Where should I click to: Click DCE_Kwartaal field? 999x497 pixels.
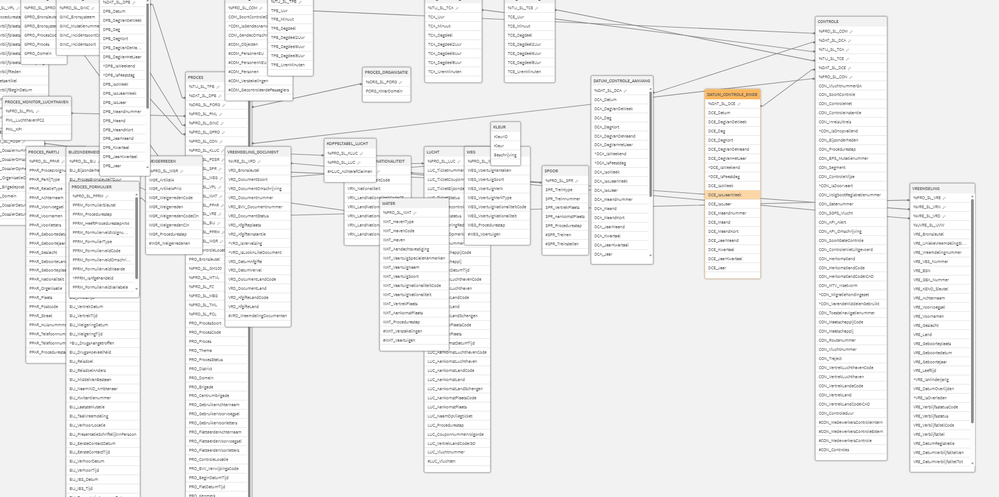[x=732, y=250]
